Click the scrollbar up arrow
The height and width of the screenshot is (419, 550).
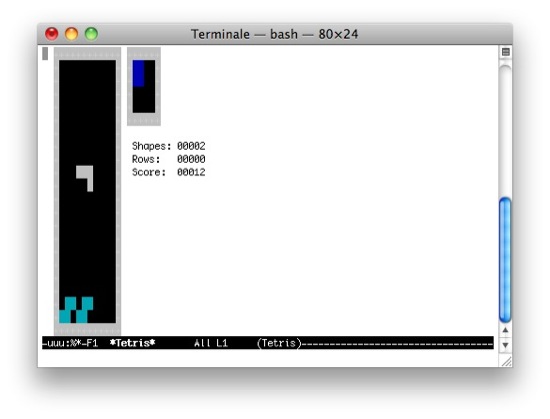[x=505, y=330]
